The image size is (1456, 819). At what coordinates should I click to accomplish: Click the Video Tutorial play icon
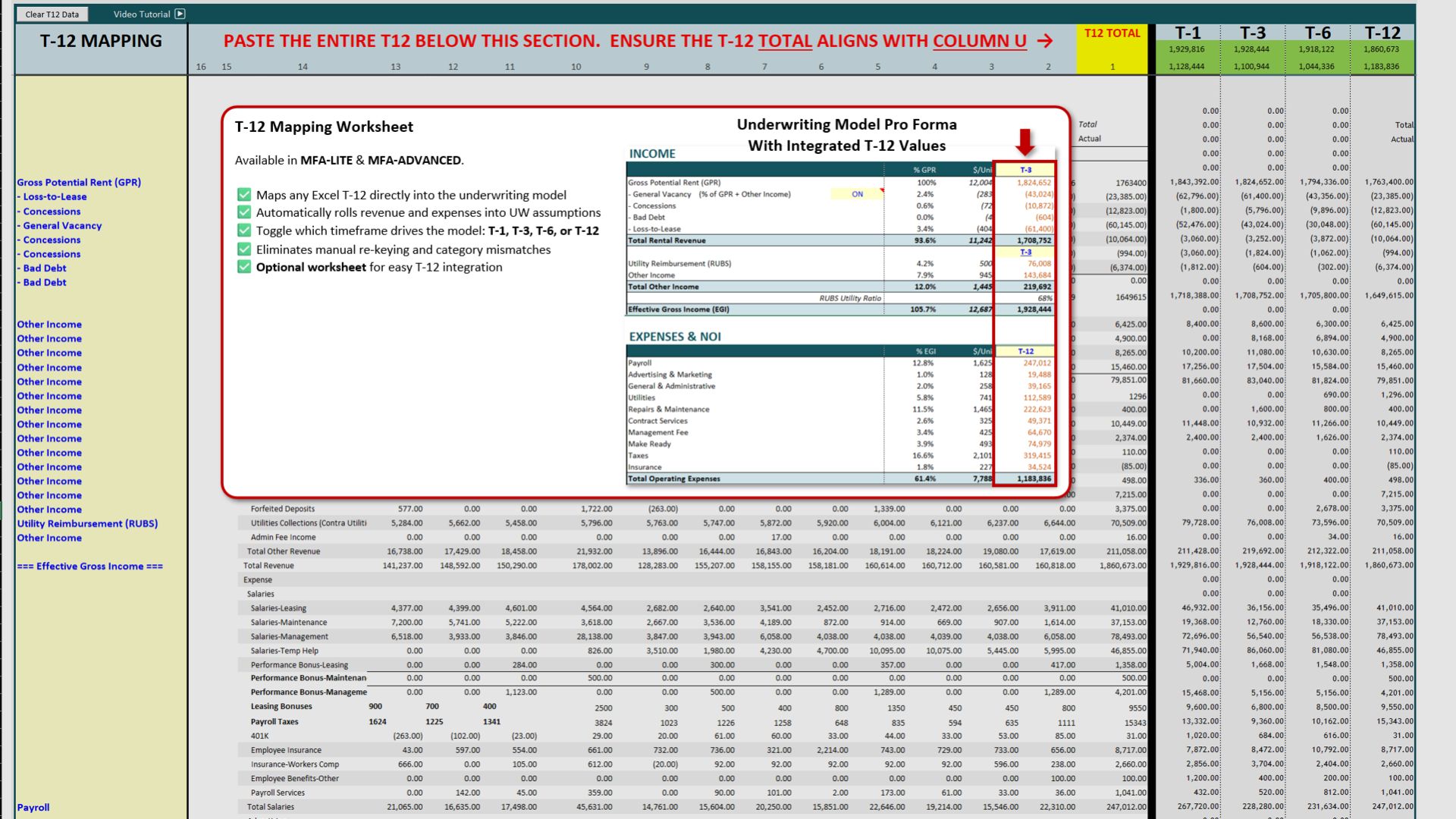click(180, 14)
